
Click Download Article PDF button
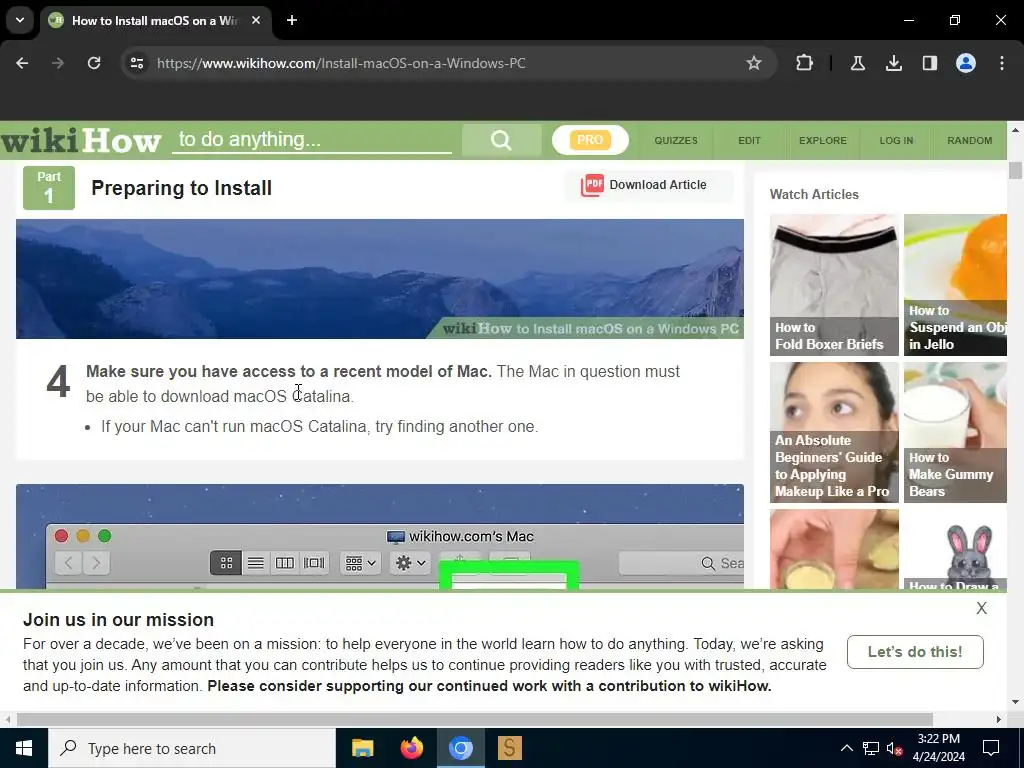(649, 185)
